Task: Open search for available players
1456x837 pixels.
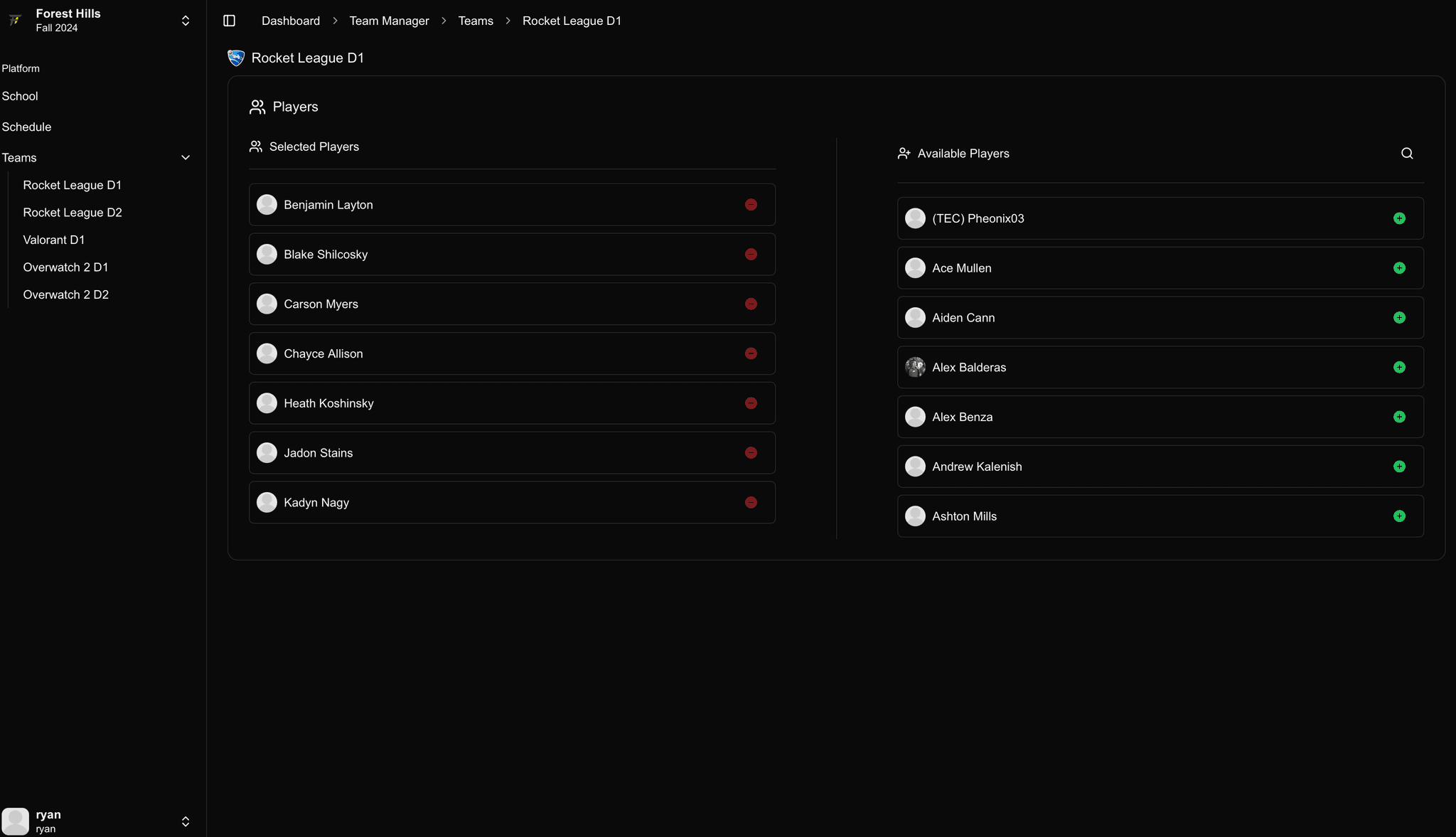Action: (1407, 154)
